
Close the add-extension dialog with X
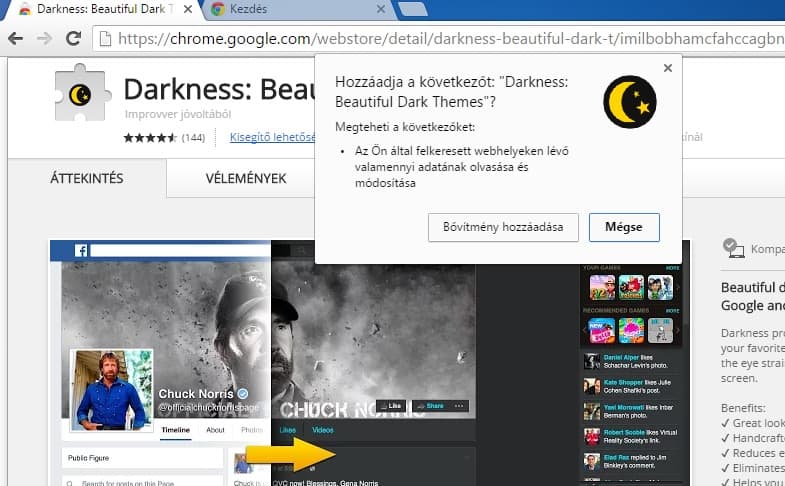(x=667, y=68)
